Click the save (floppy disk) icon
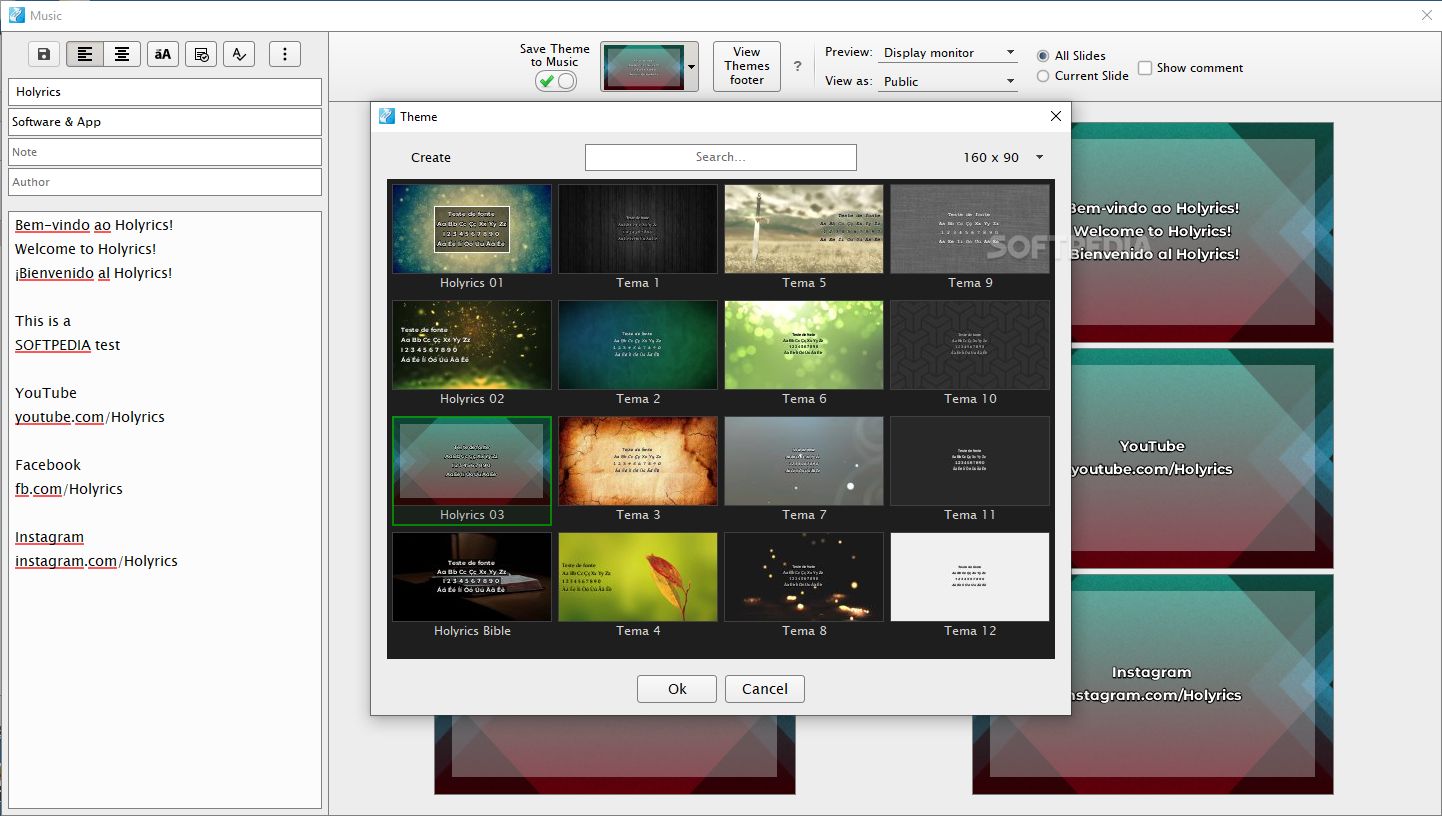This screenshot has height=816, width=1442. click(x=43, y=54)
